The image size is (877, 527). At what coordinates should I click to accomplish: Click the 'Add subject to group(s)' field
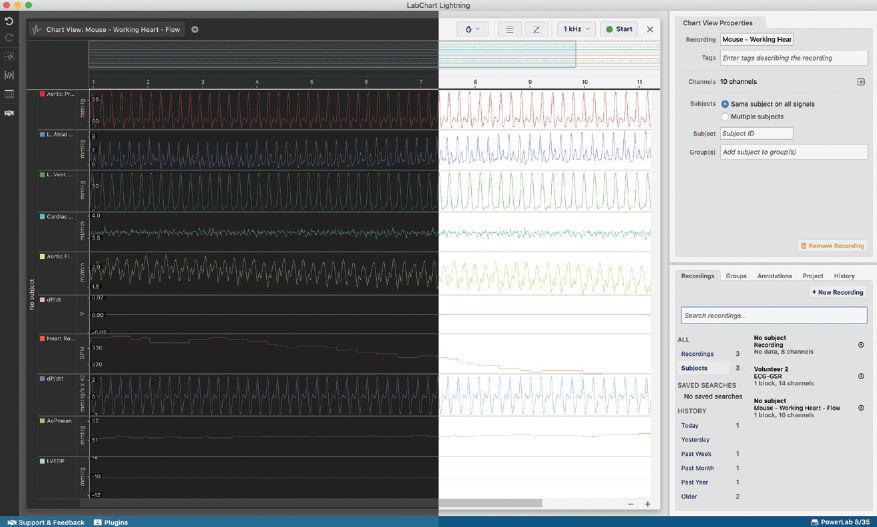coord(794,152)
